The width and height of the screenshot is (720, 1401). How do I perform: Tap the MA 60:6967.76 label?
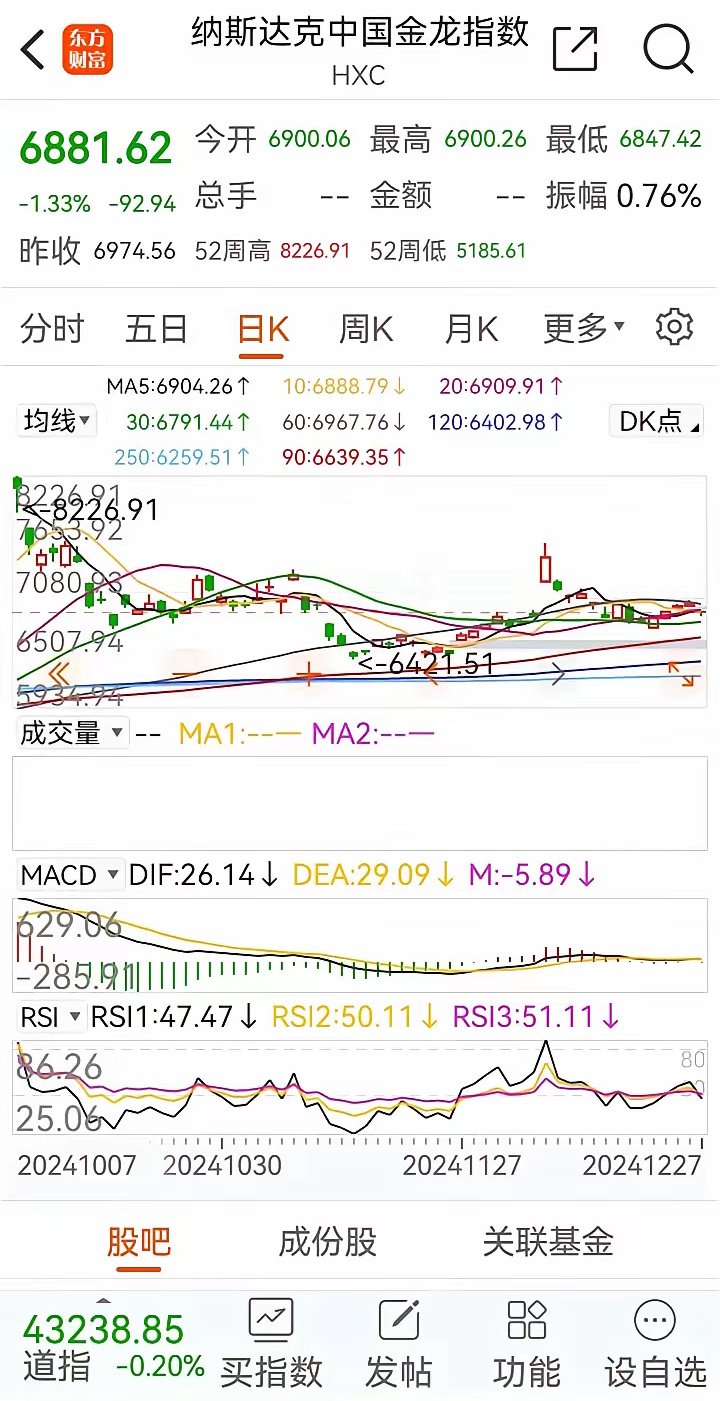coord(344,422)
